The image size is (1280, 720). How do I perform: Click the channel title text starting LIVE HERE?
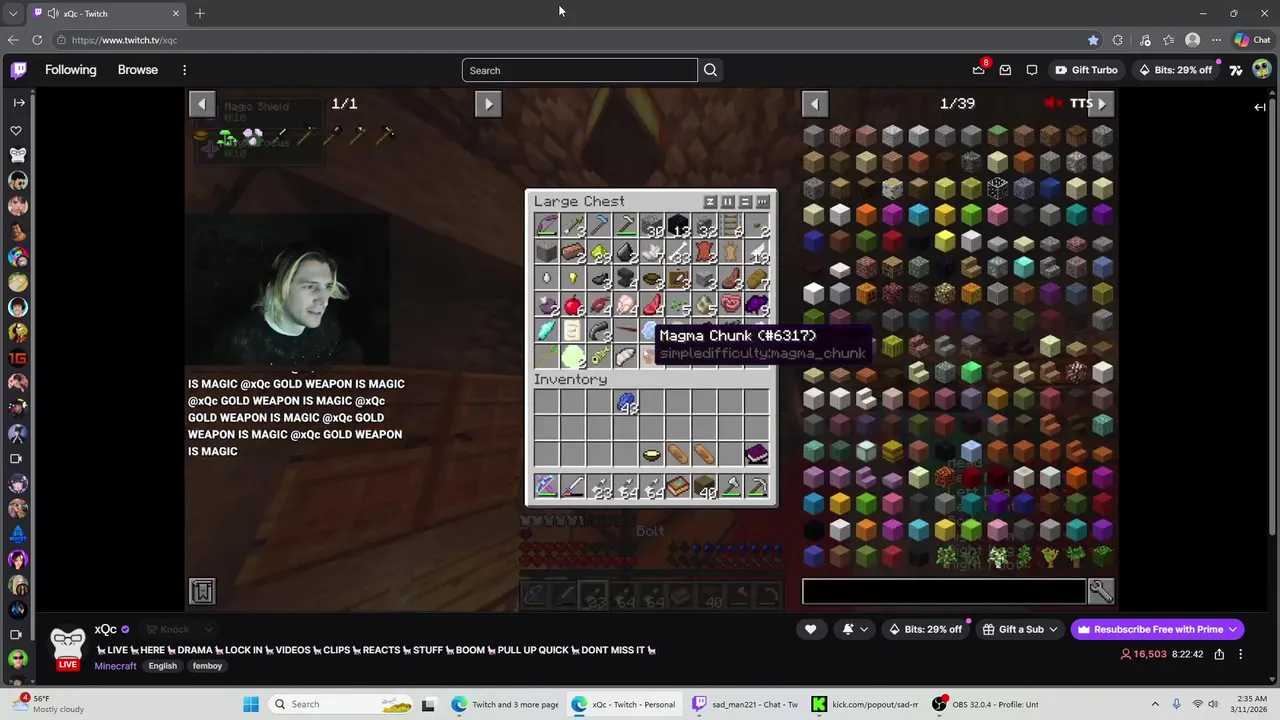376,650
